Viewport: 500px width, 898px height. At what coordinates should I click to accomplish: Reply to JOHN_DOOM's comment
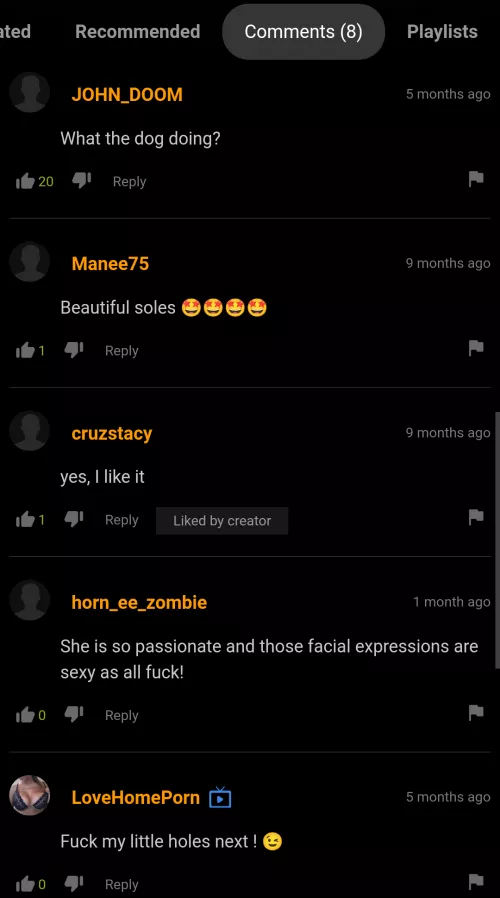tap(129, 182)
